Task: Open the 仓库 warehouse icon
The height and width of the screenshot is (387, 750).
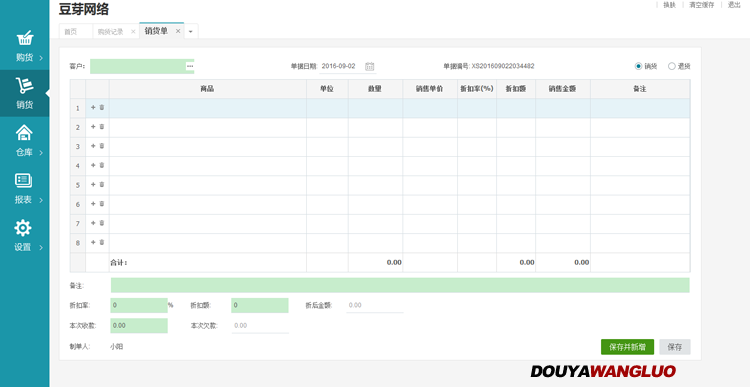Action: (x=24, y=133)
